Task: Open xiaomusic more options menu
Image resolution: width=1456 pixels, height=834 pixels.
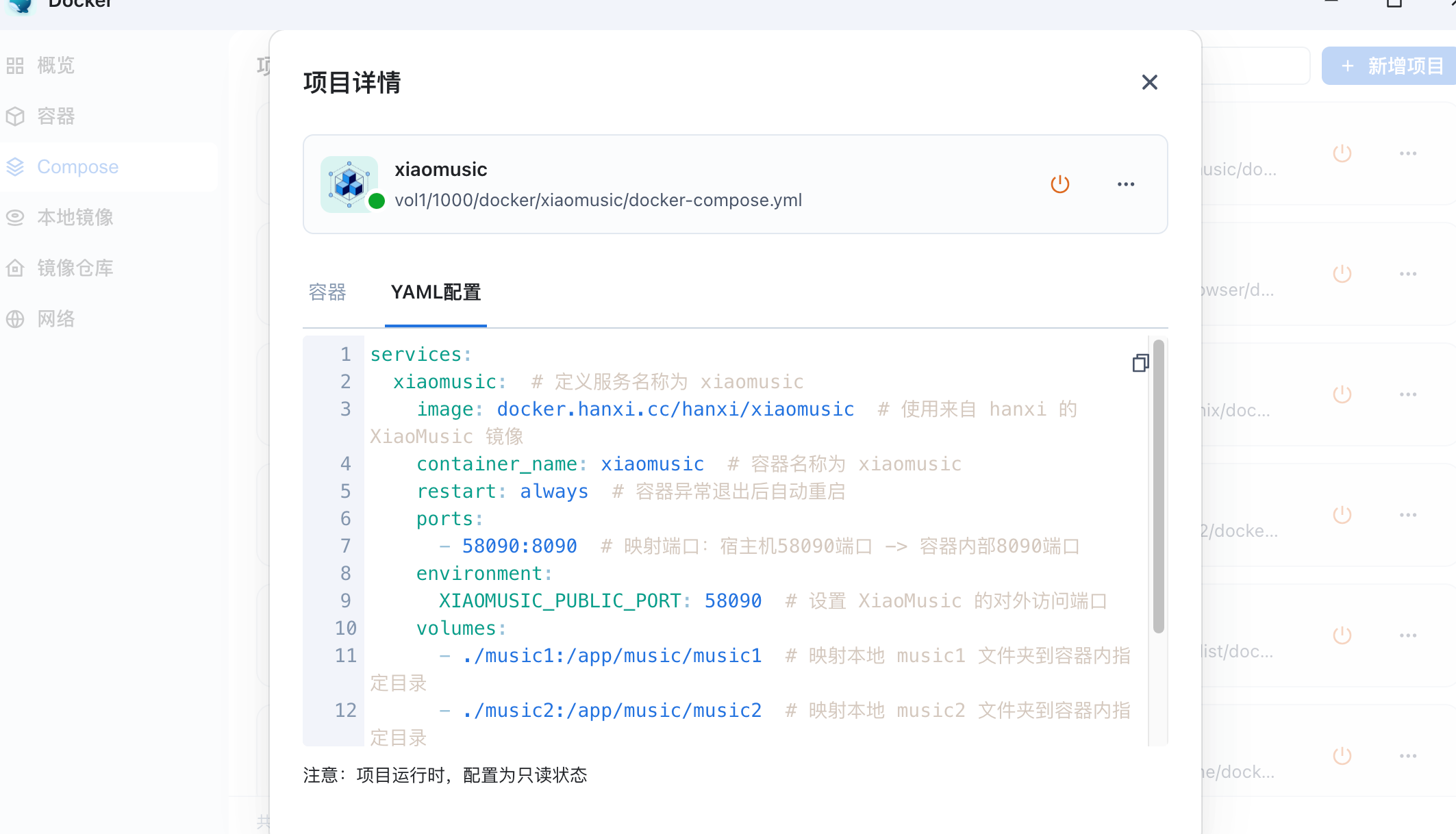Action: (1126, 184)
